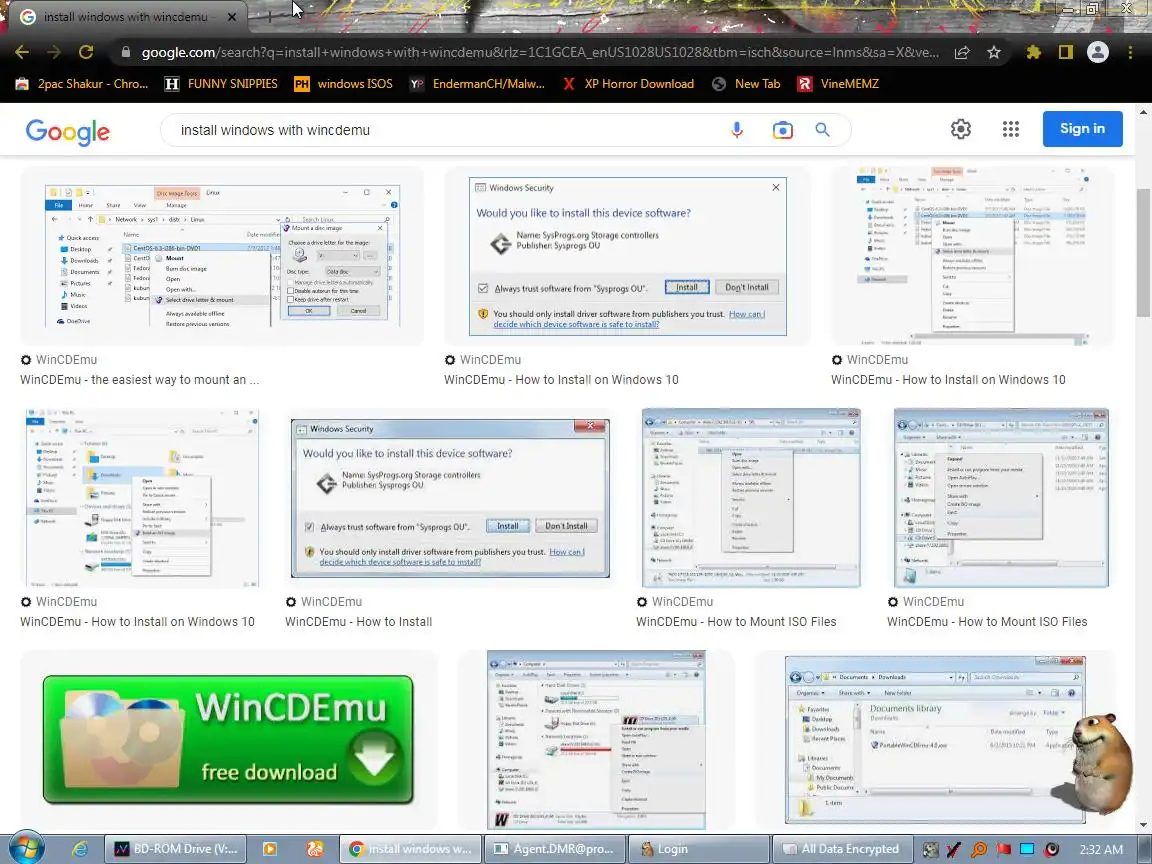This screenshot has width=1152, height=864.
Task: Open the Windows Start orb
Action: coord(26,849)
